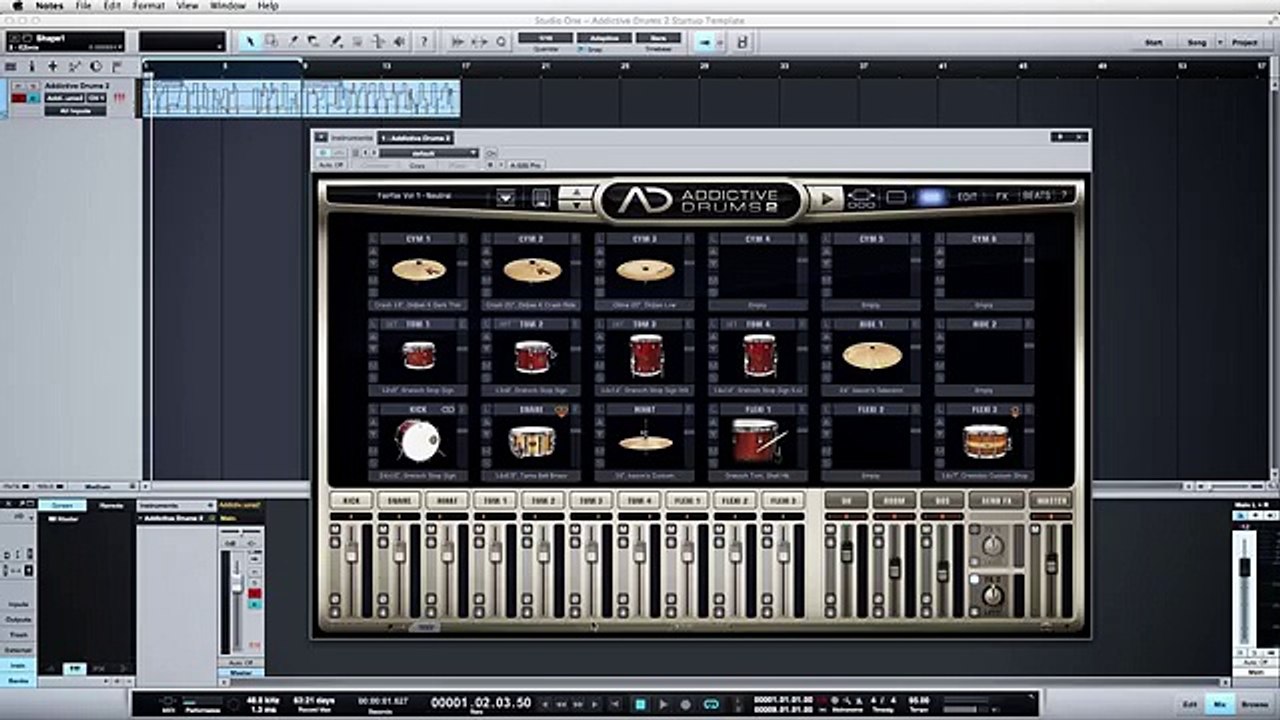Open the Help menu

pyautogui.click(x=268, y=6)
